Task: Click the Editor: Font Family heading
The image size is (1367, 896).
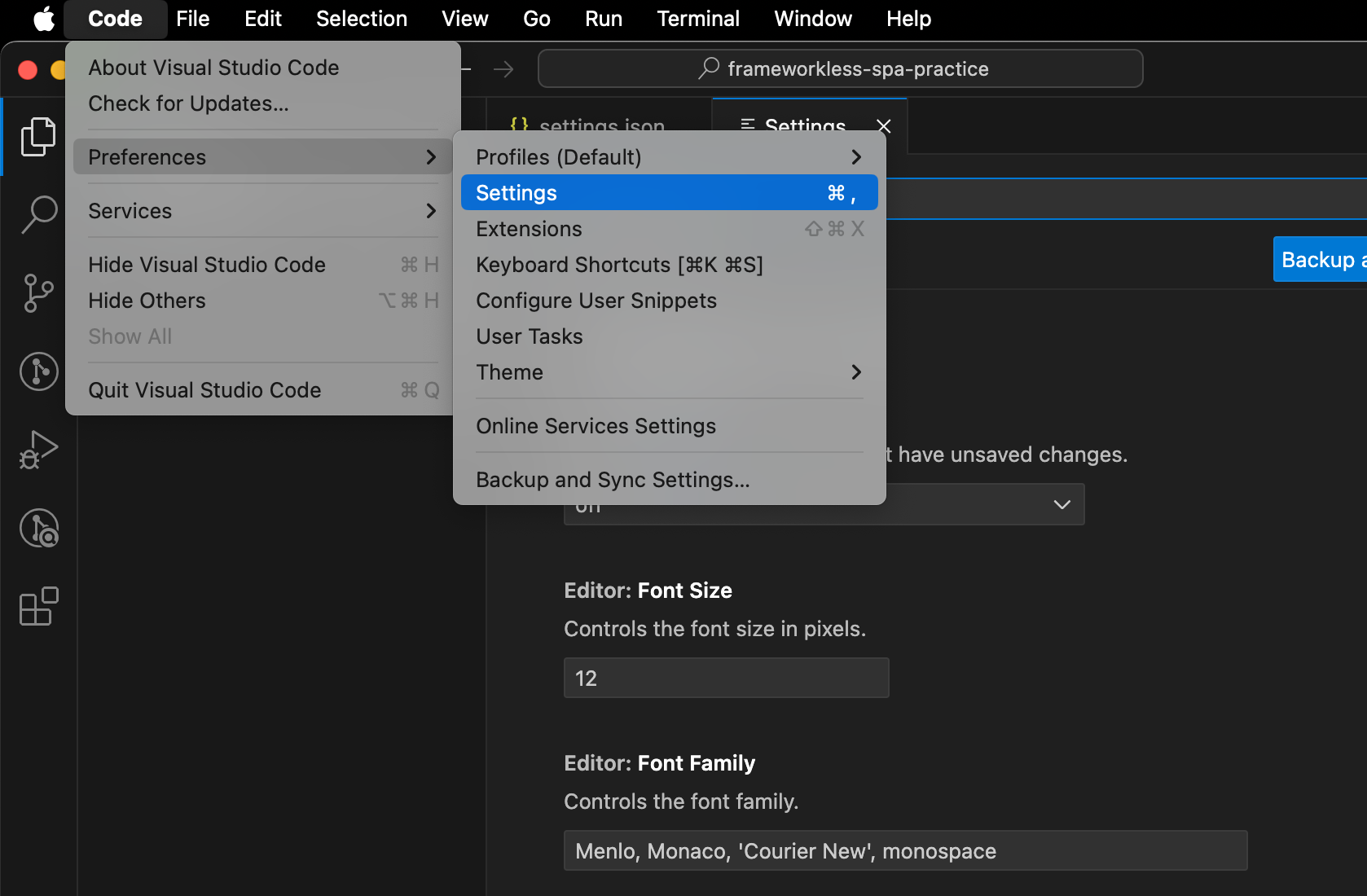Action: coord(659,763)
